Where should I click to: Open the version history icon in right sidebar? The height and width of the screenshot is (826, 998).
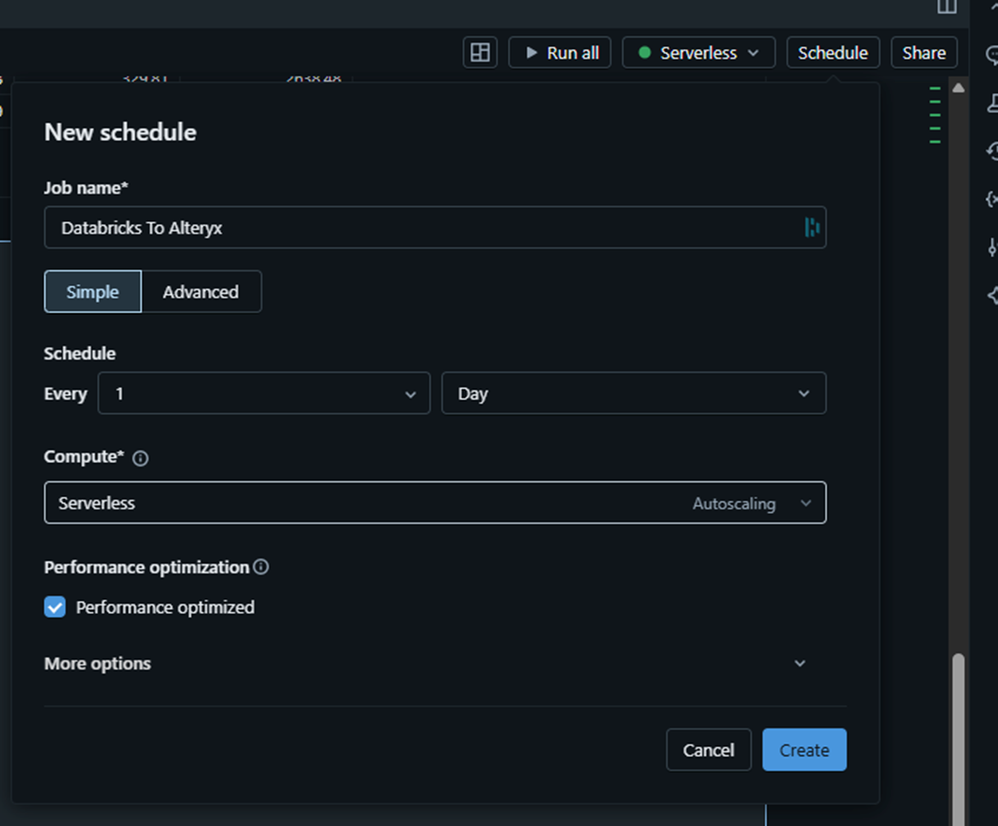pyautogui.click(x=992, y=151)
